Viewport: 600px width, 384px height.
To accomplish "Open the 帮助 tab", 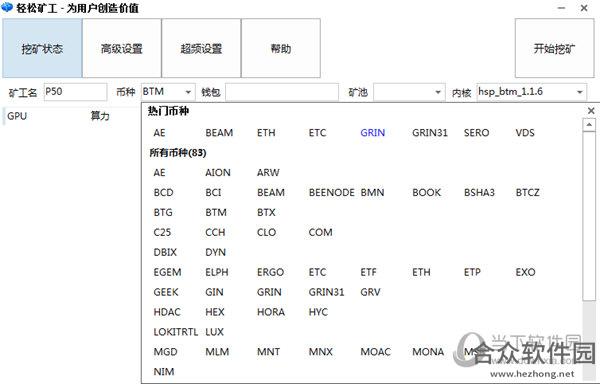I will coord(281,49).
